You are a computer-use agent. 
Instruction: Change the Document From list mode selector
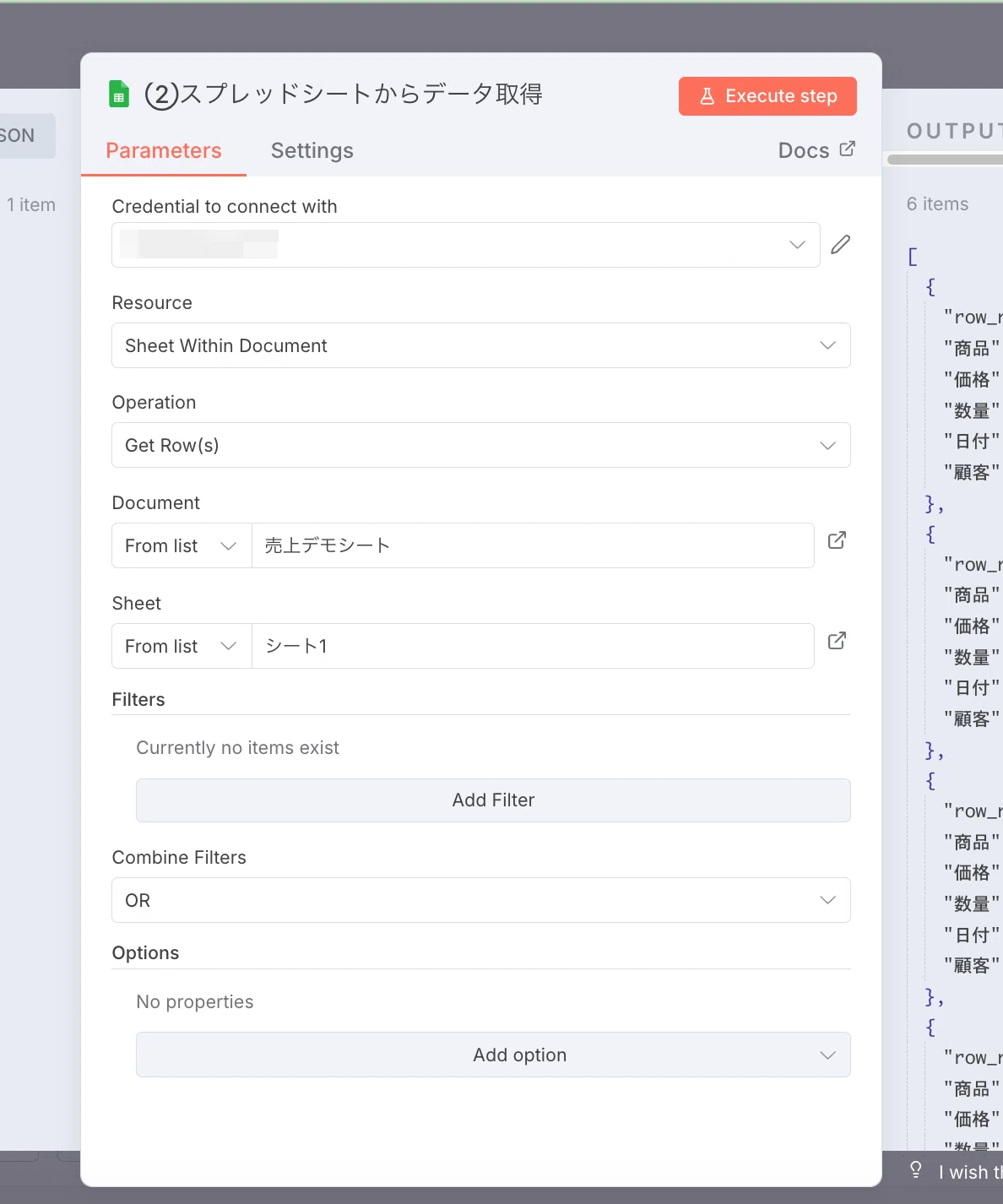(x=182, y=545)
